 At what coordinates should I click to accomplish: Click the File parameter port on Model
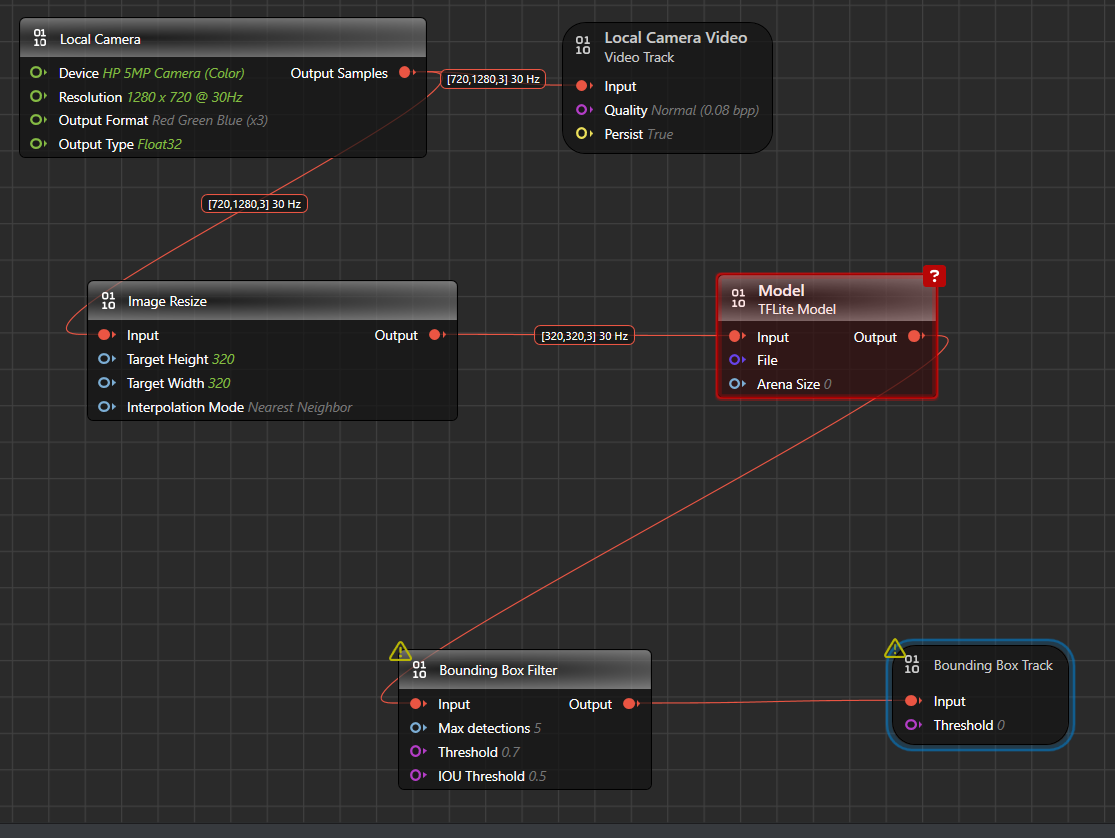(737, 360)
